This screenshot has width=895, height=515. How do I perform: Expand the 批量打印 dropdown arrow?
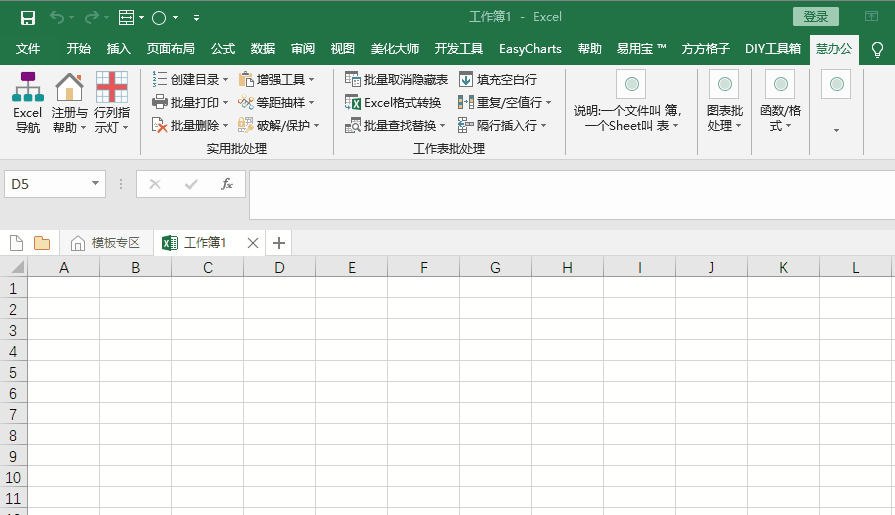(225, 102)
